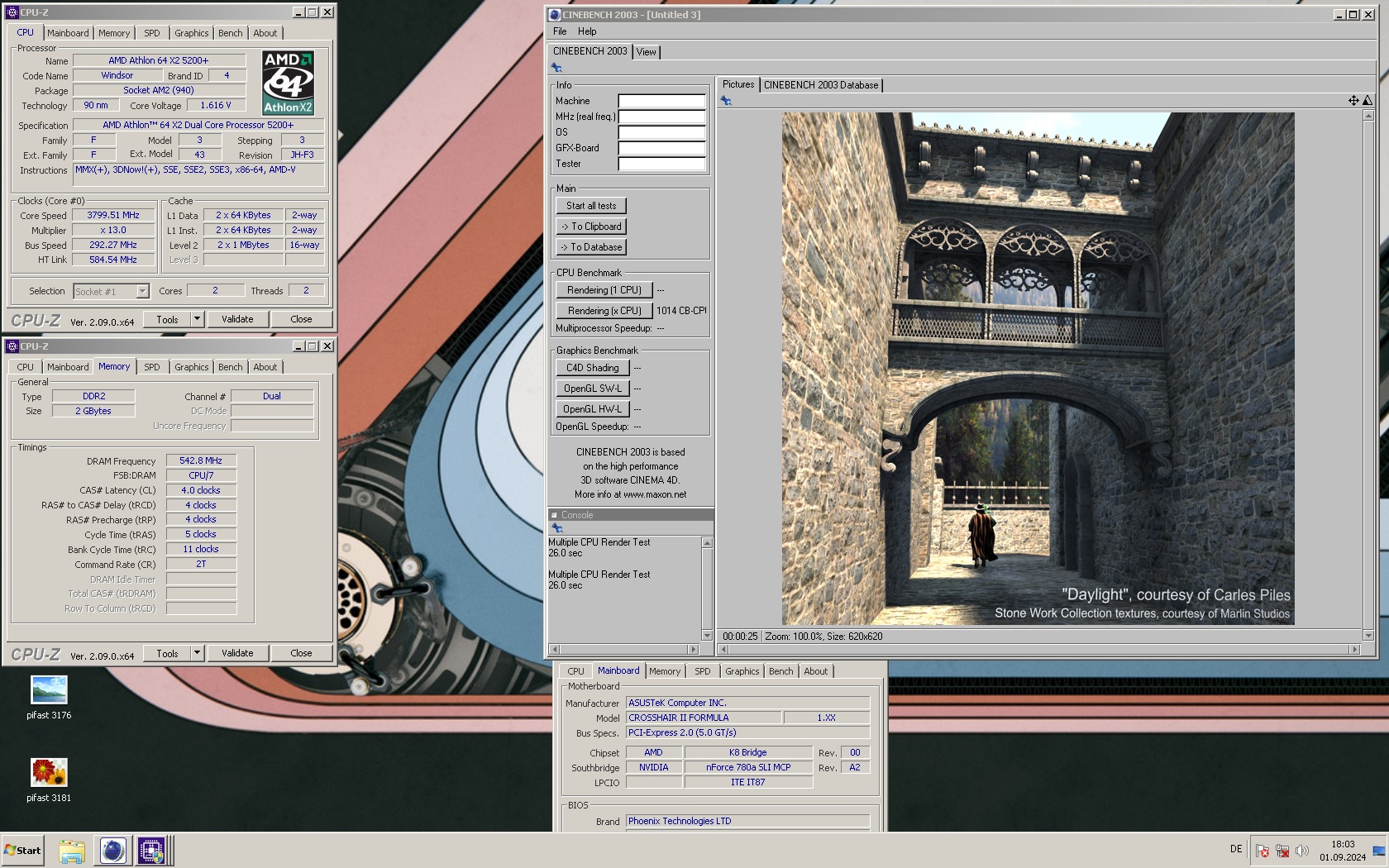Click the Show desktop button in taskbar corner

click(x=1378, y=851)
